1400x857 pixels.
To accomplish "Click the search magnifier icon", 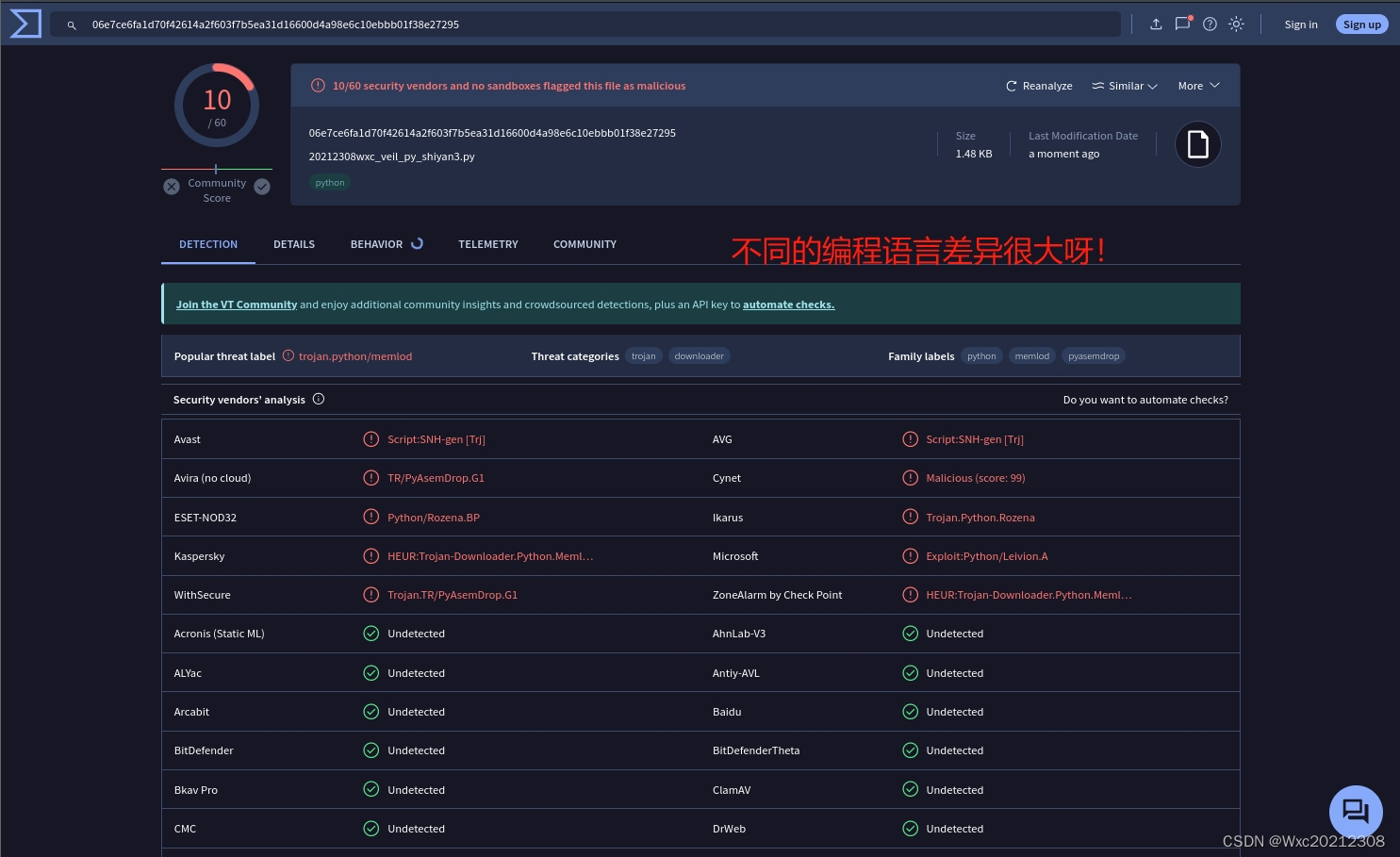I will (72, 25).
